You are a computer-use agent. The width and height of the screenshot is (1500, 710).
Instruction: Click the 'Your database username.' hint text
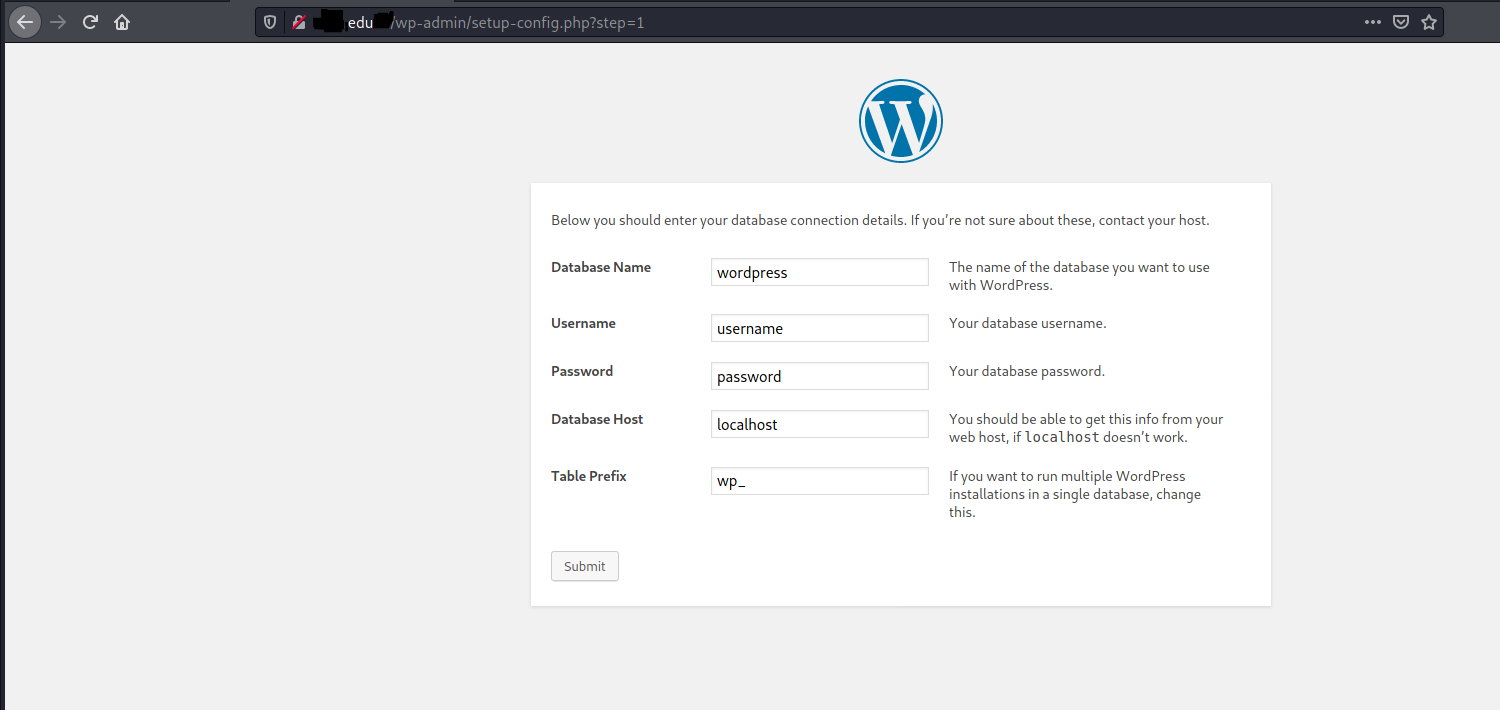tap(1028, 323)
